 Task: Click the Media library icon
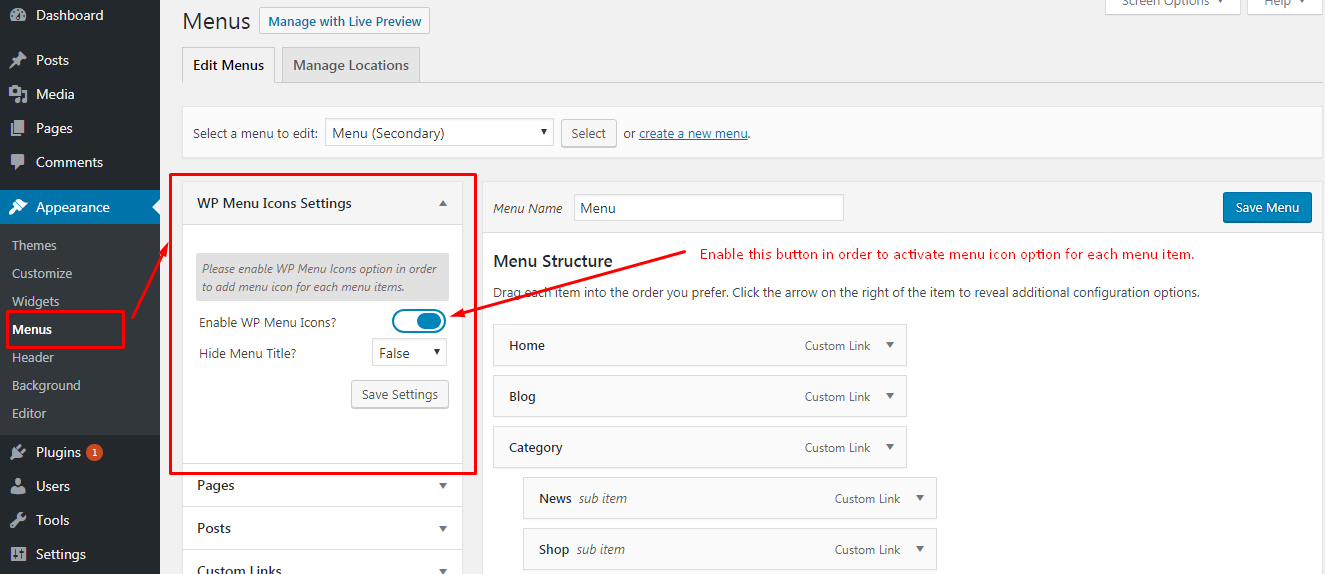click(18, 94)
